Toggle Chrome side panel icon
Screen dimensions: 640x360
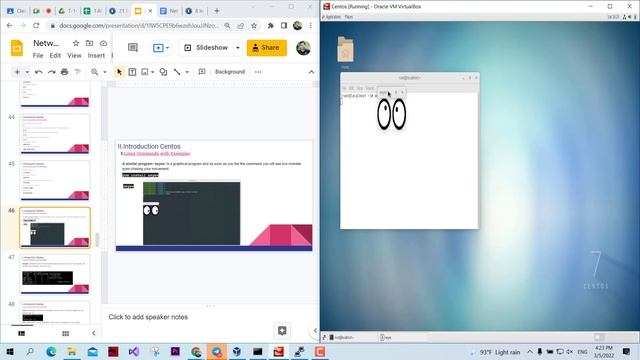click(x=284, y=25)
